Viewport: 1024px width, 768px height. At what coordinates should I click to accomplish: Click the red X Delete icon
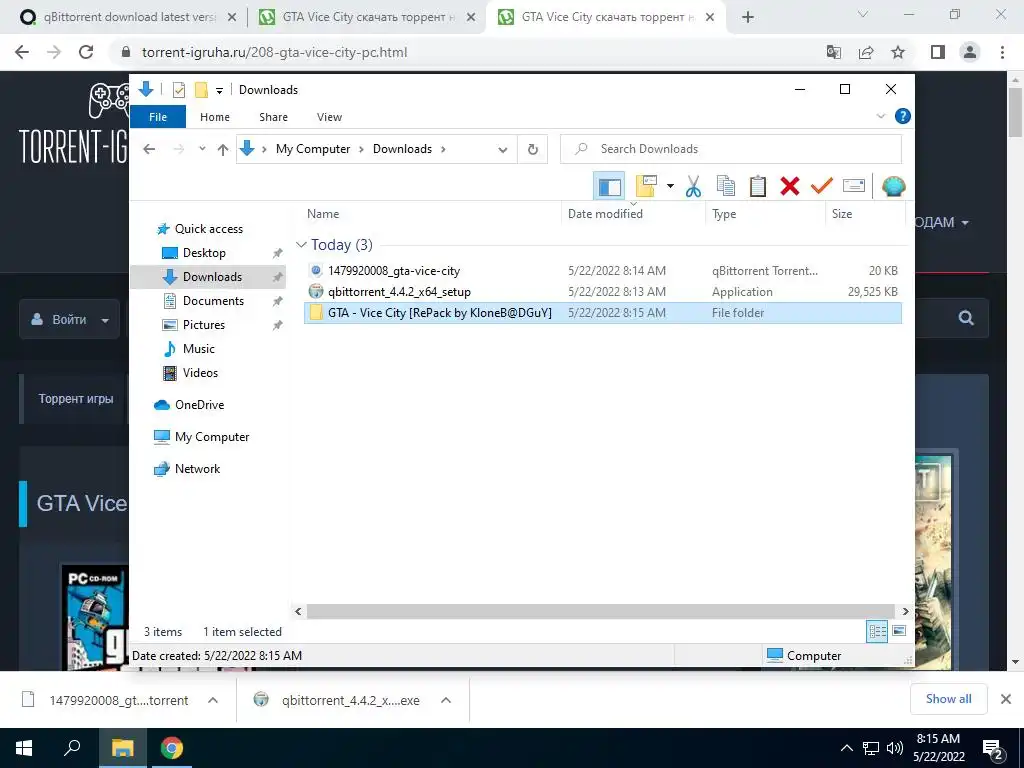790,186
